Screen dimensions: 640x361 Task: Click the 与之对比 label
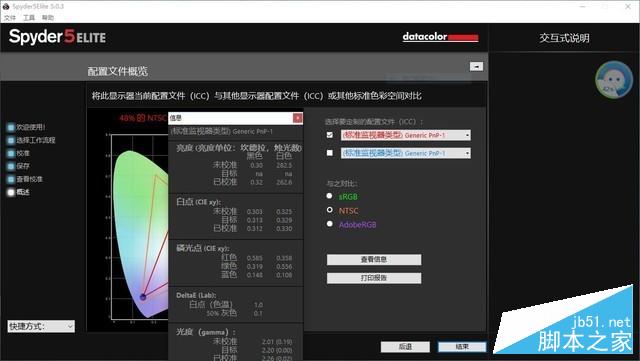(342, 184)
